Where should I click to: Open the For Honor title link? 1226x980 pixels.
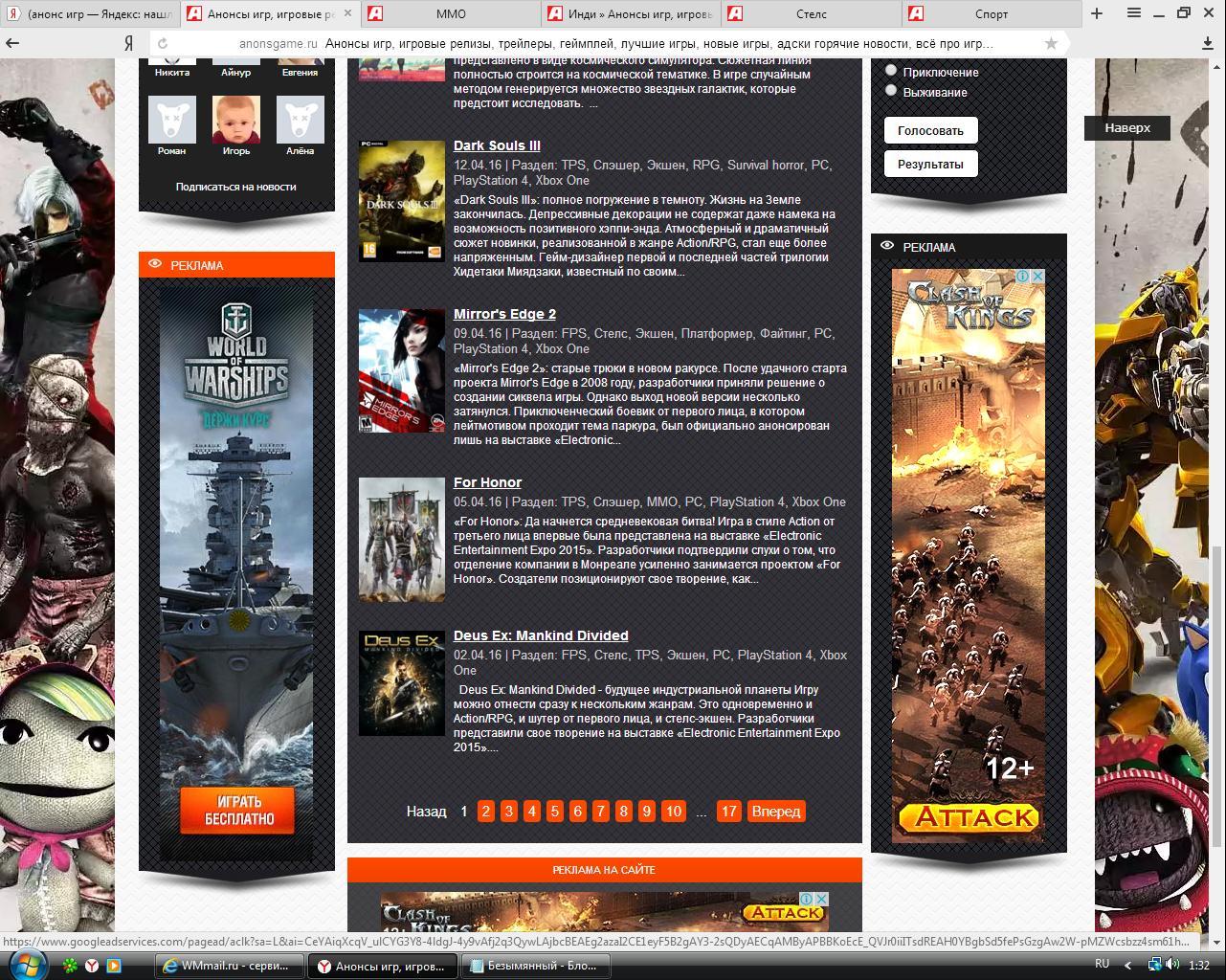point(487,482)
